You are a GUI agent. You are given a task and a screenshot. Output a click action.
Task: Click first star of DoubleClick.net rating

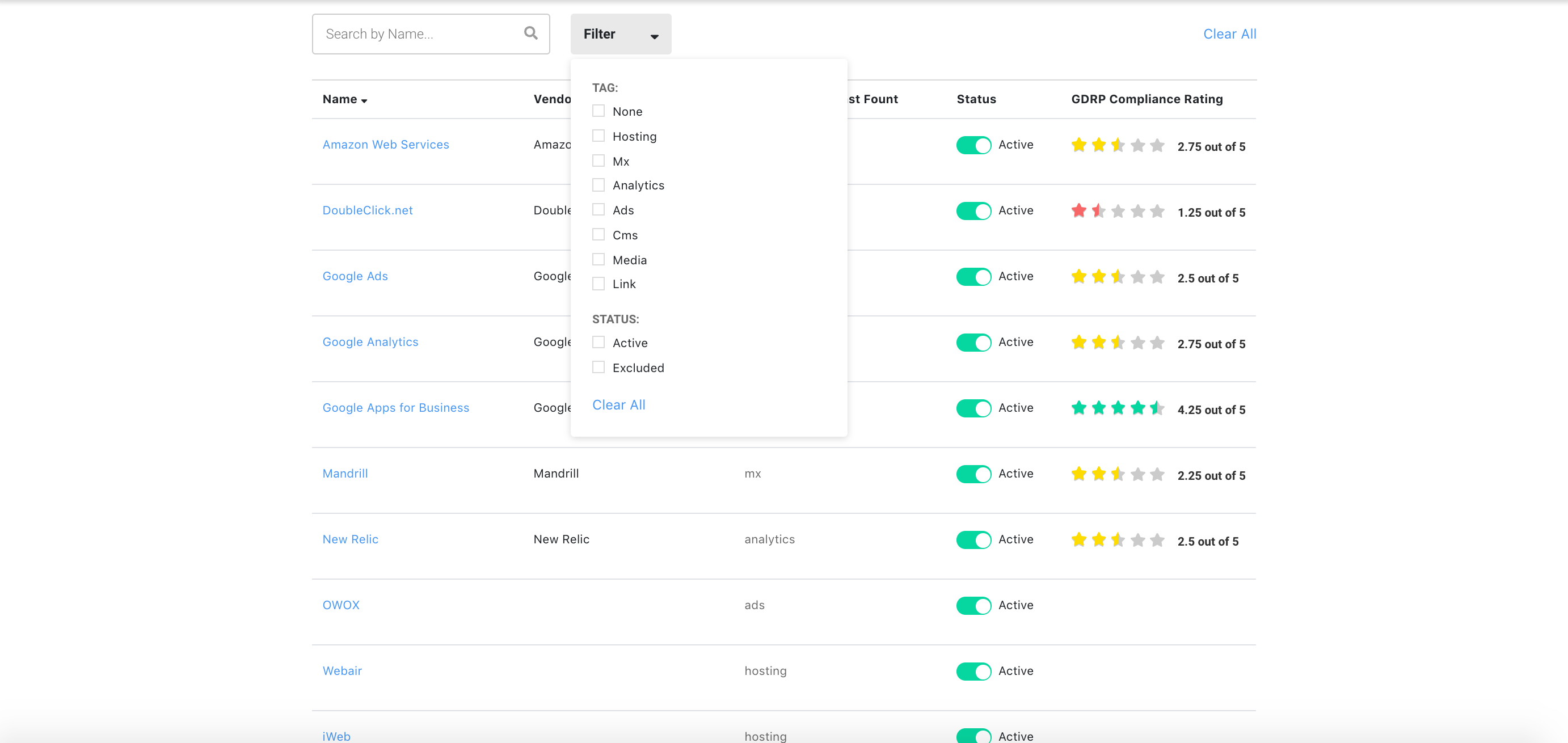point(1078,211)
